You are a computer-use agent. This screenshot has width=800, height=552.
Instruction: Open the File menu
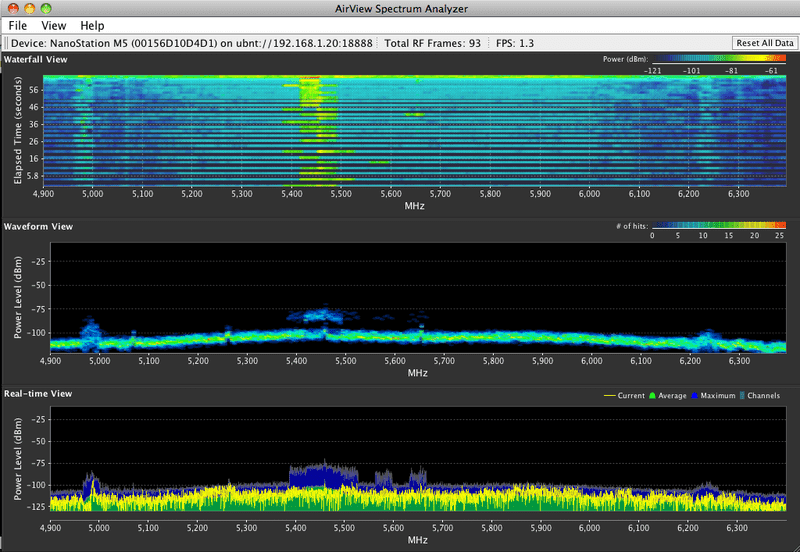click(x=17, y=25)
